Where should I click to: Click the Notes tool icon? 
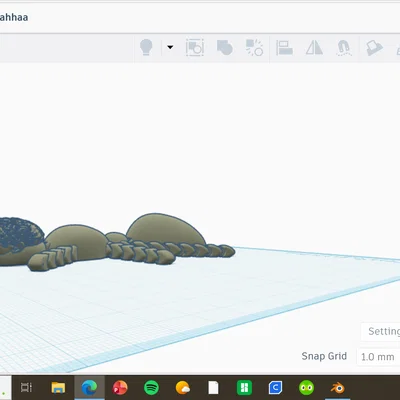(x=374, y=48)
